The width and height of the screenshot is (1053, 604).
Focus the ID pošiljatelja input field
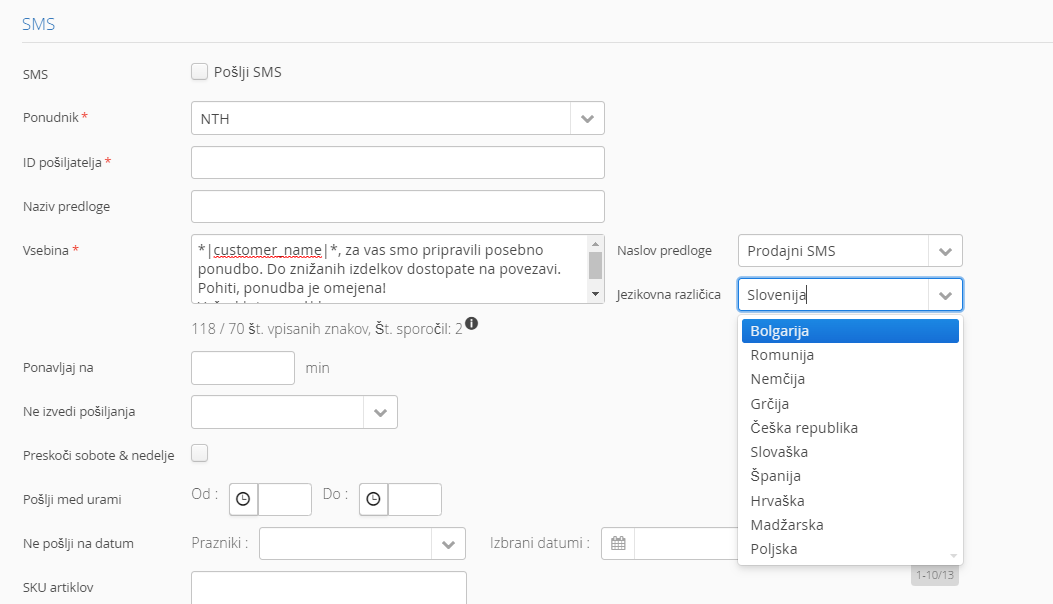398,163
